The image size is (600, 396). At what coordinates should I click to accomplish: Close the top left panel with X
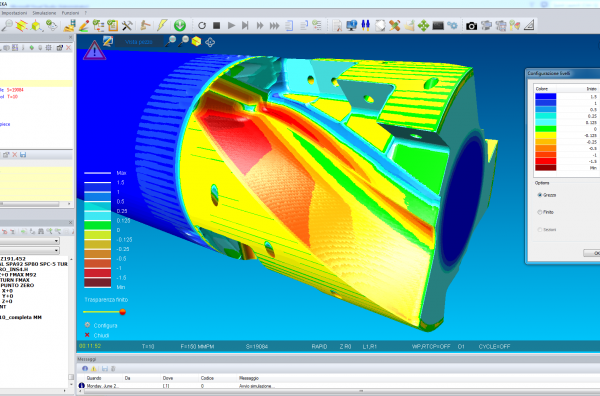pyautogui.click(x=70, y=37)
